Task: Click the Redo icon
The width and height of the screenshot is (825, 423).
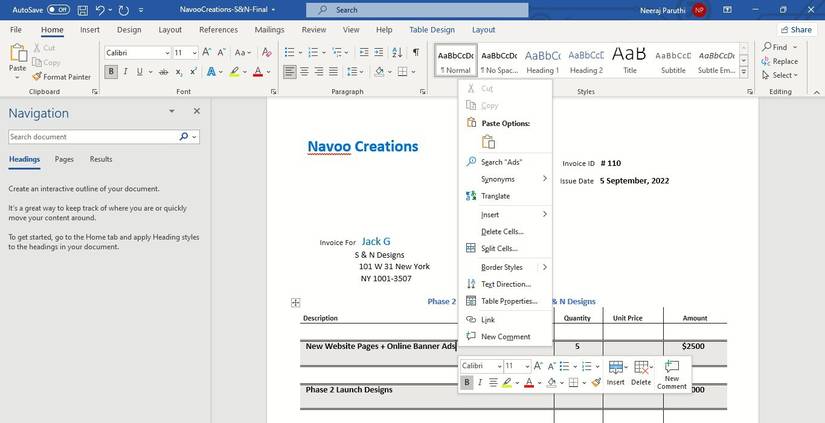Action: [x=124, y=9]
